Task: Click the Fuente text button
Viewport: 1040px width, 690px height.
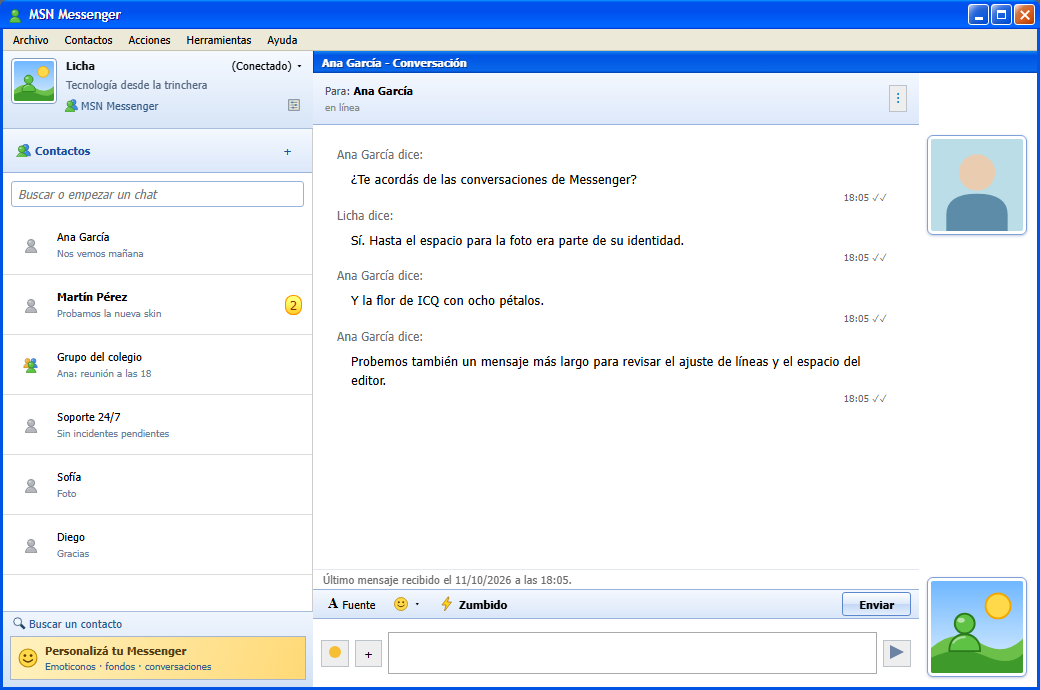Action: coord(359,604)
